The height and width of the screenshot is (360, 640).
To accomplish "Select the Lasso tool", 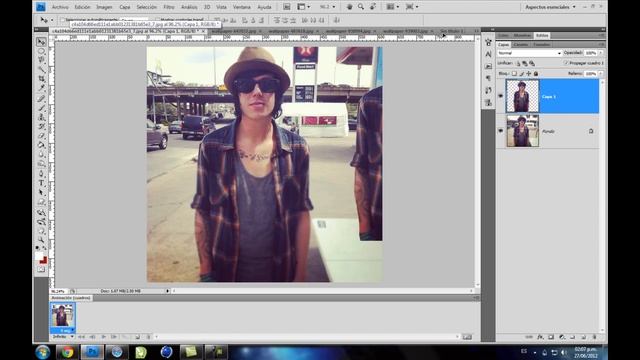I will (41, 60).
